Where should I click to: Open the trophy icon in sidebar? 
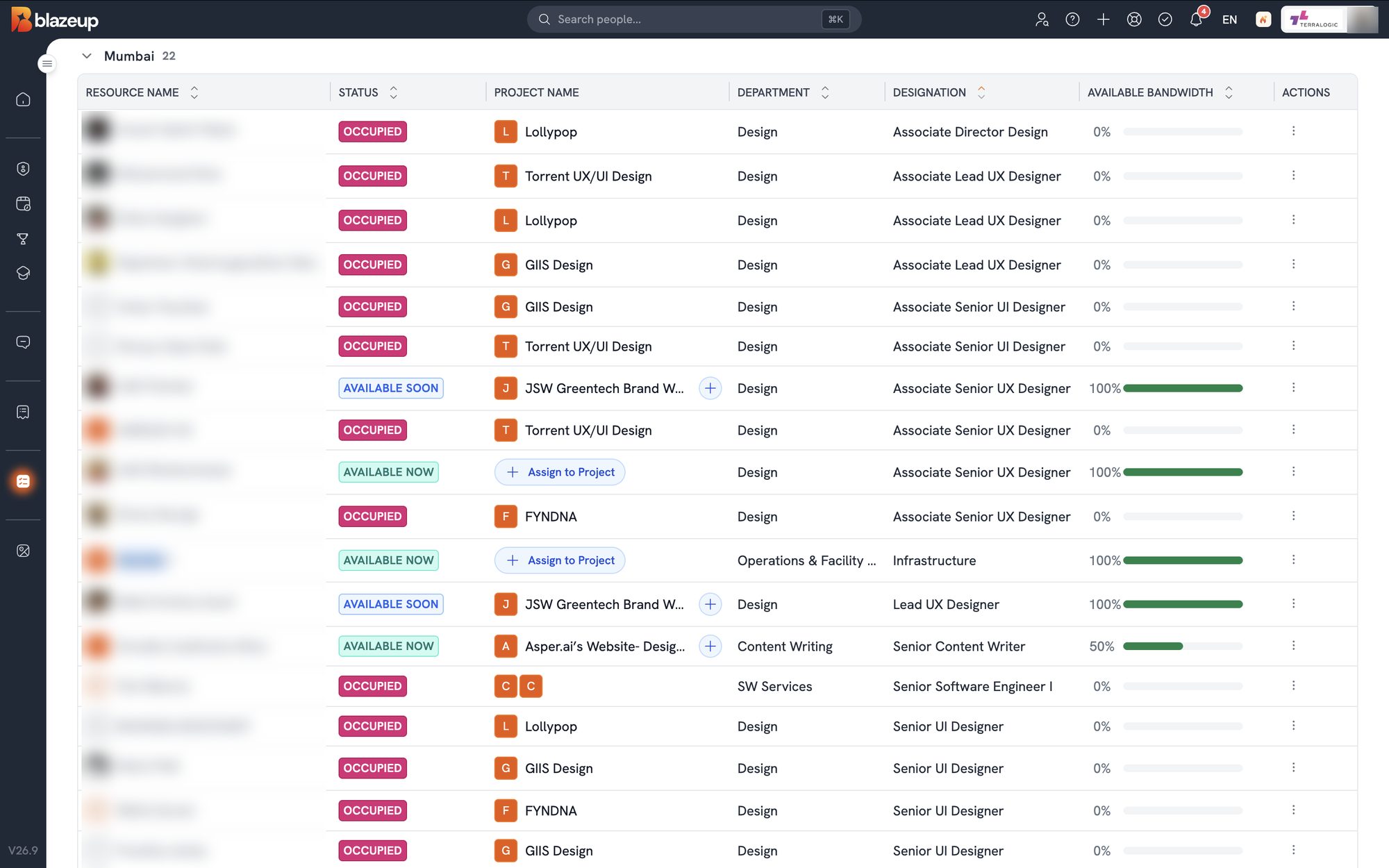coord(23,239)
